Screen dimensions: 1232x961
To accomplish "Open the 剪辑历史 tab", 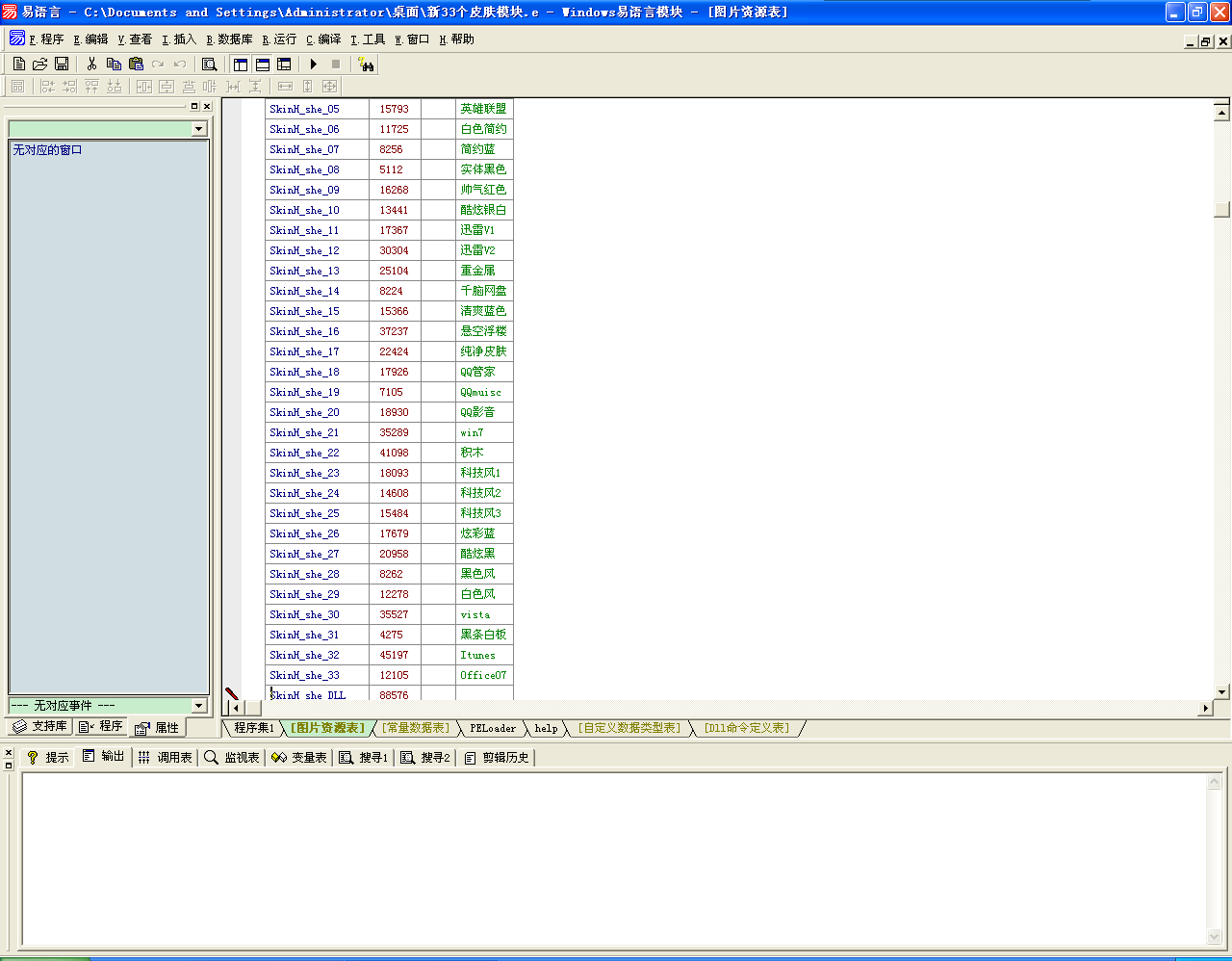I will tap(497, 757).
